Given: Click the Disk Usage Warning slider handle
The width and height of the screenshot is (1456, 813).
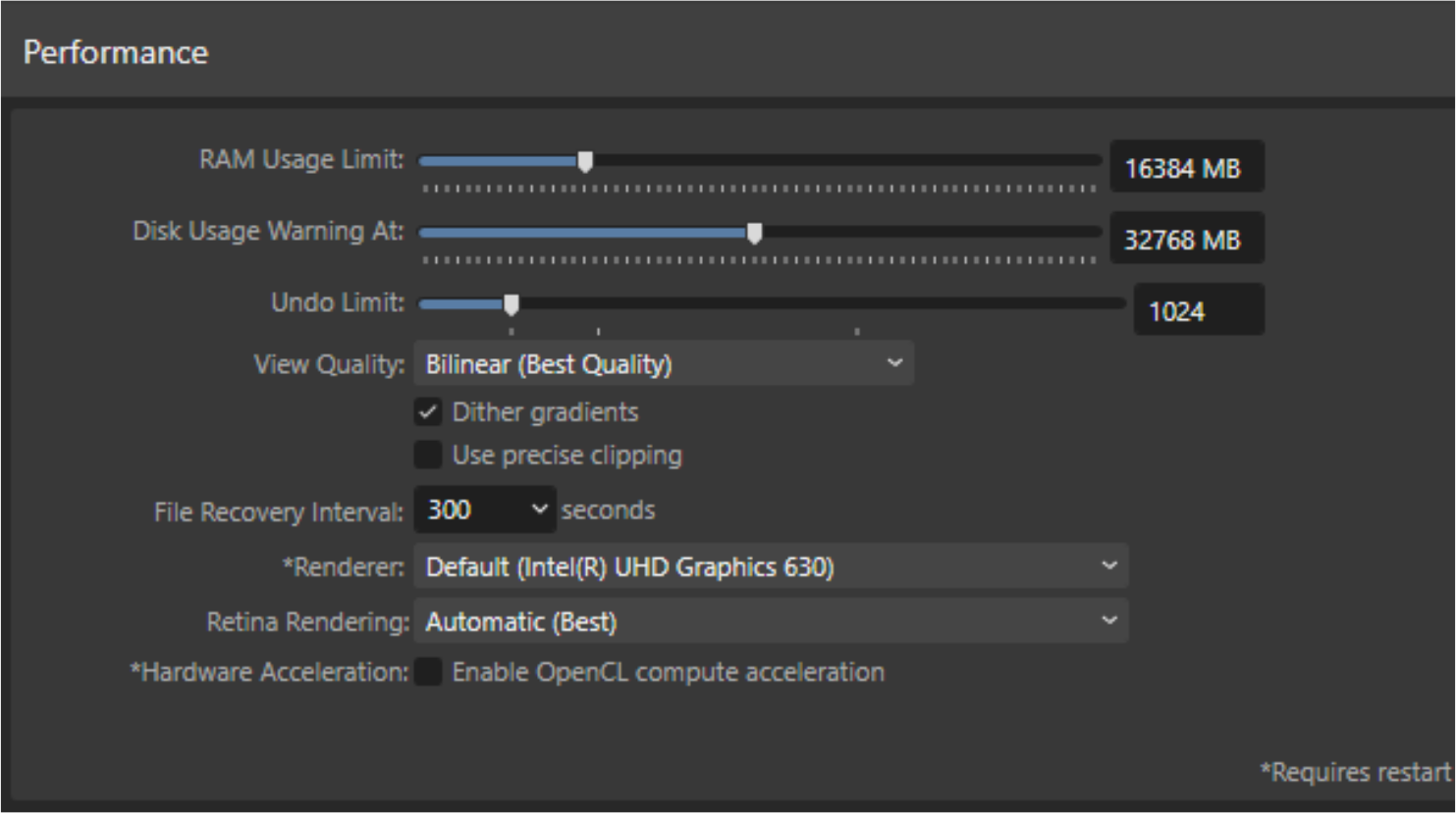Looking at the screenshot, I should tap(754, 233).
